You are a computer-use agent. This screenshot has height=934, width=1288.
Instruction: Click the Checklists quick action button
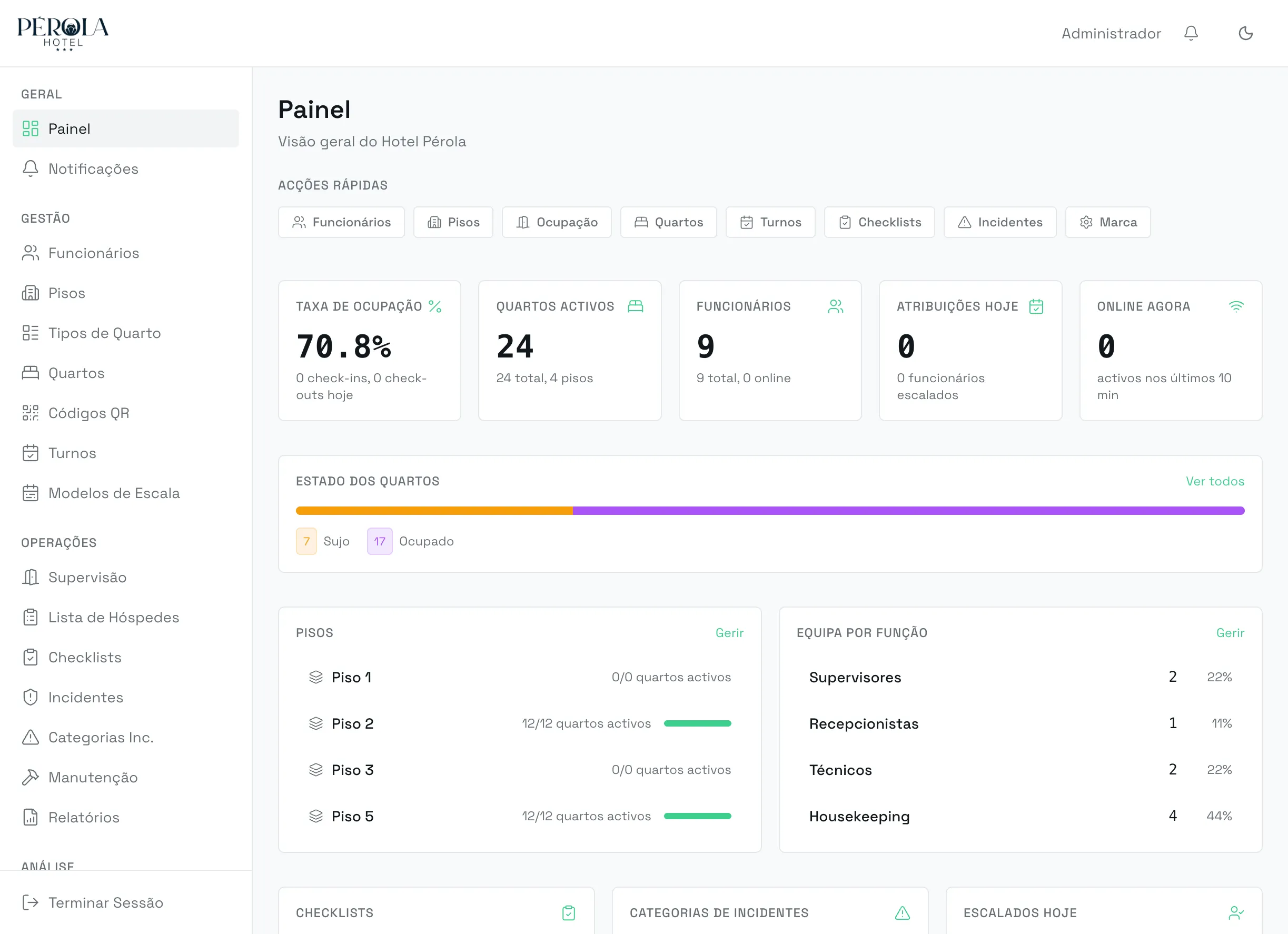(880, 222)
